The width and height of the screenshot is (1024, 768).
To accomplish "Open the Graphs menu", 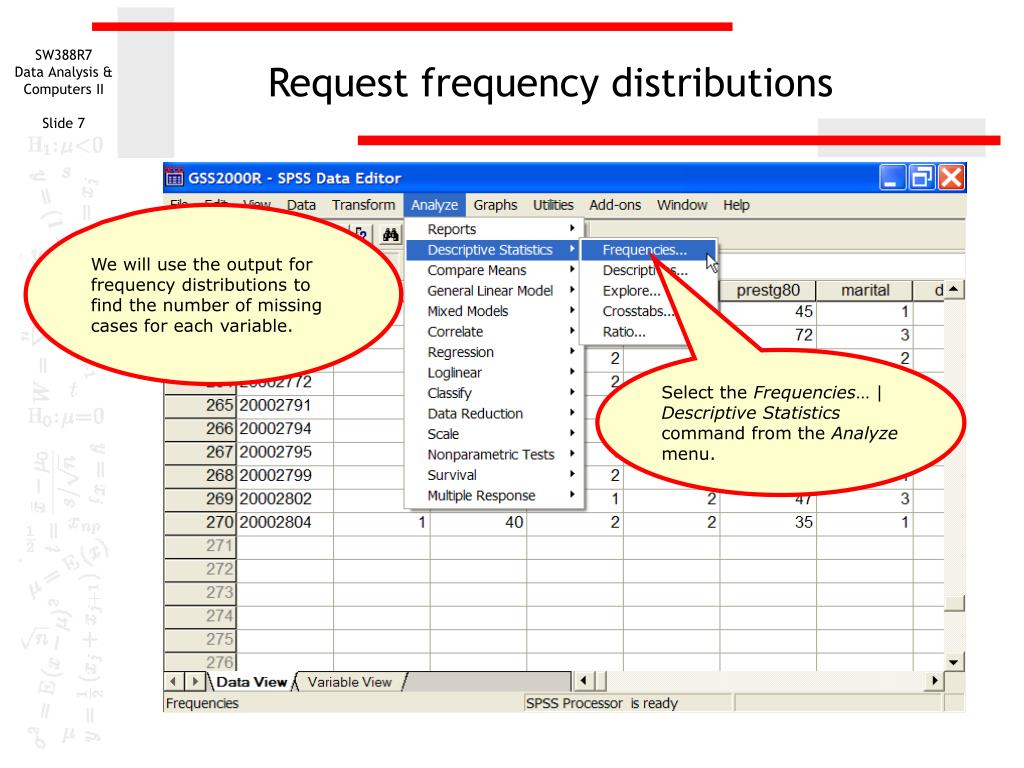I will (x=495, y=205).
